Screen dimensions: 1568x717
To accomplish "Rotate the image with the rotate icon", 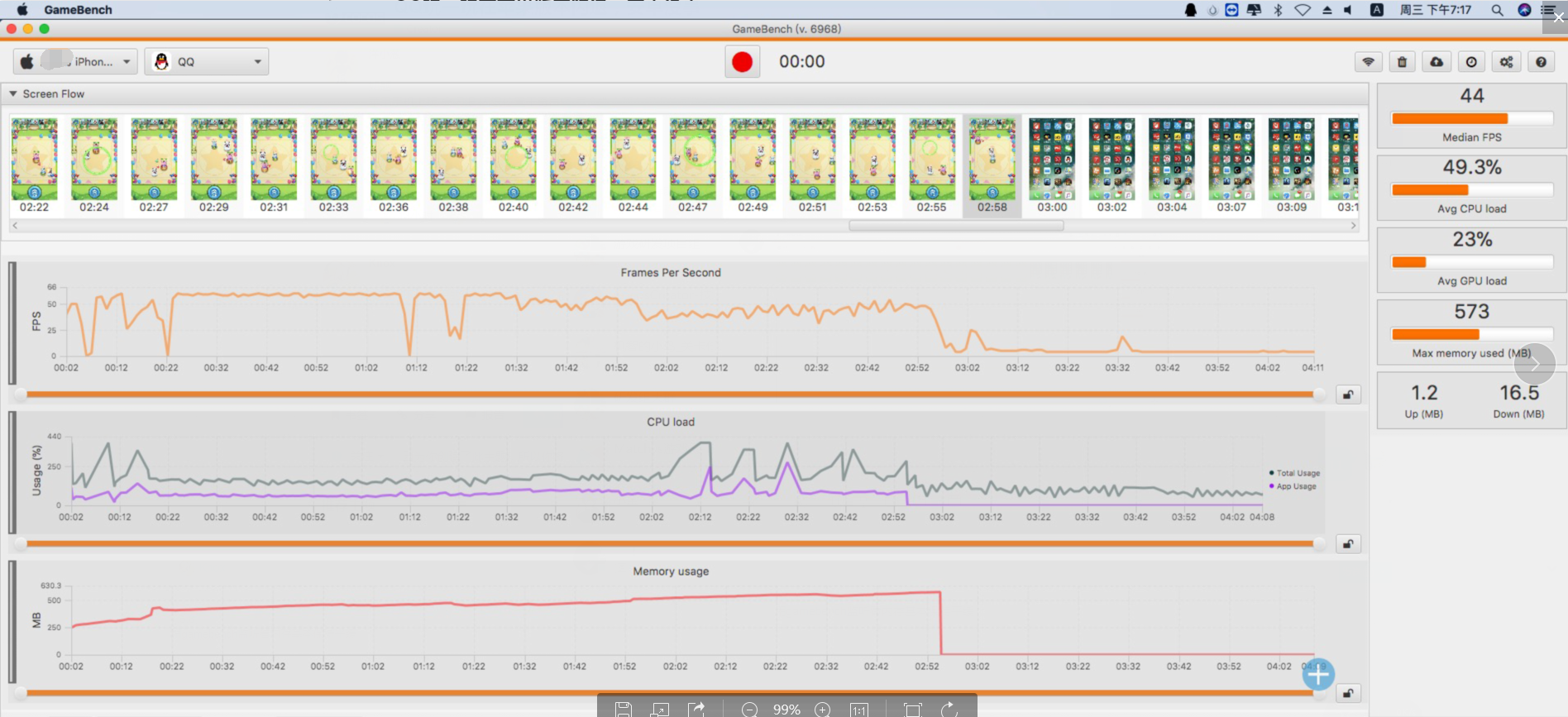I will tap(949, 709).
